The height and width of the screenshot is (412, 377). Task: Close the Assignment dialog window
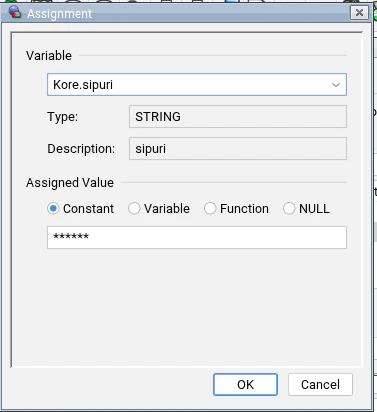pos(359,13)
